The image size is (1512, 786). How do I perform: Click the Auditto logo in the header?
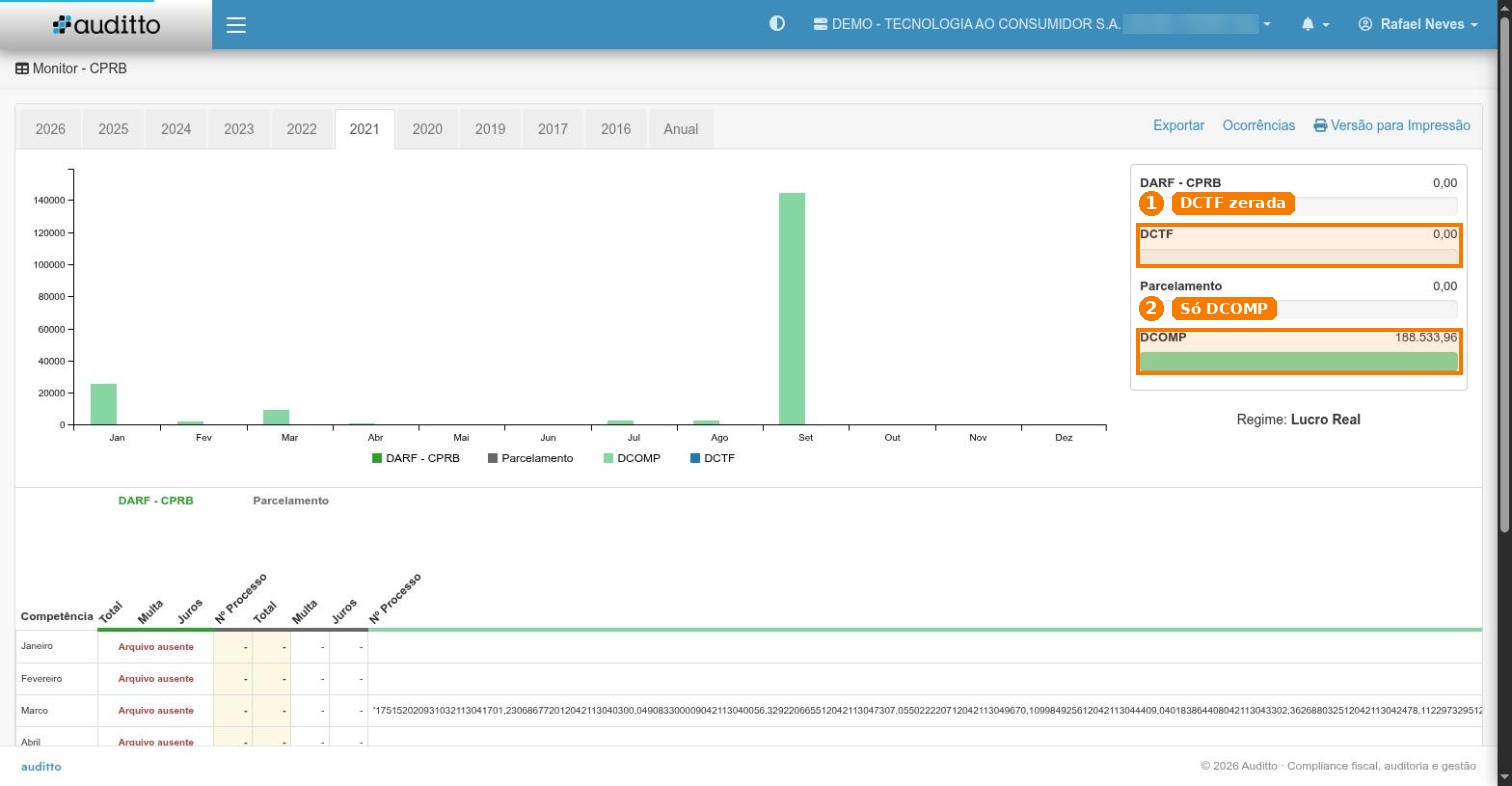tap(106, 25)
